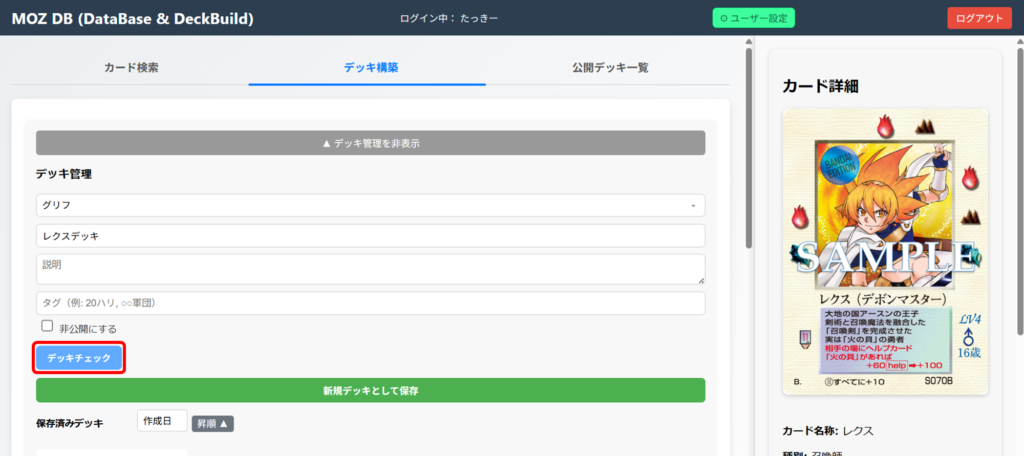This screenshot has height=456, width=1024.
Task: Click the MOZ DB site title
Action: coord(132,18)
